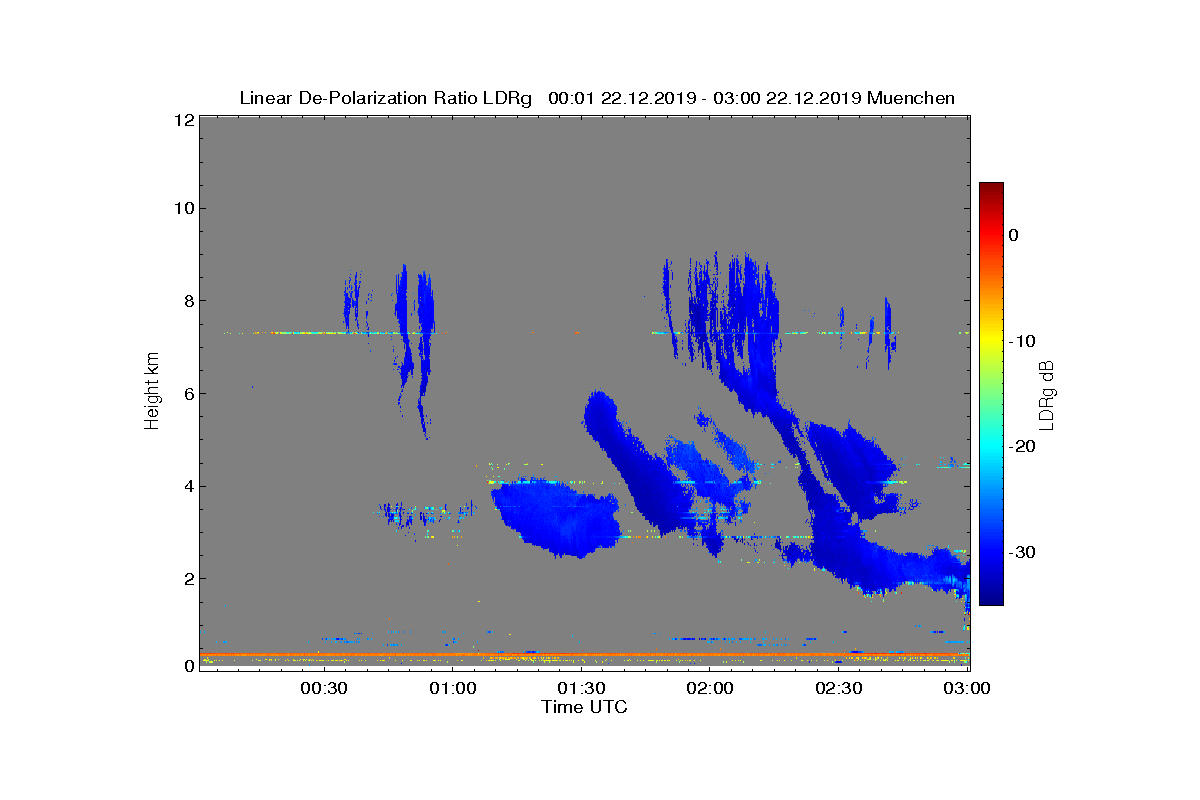Click the colorbar tick label -30
This screenshot has height=800, width=1200.
(1021, 552)
